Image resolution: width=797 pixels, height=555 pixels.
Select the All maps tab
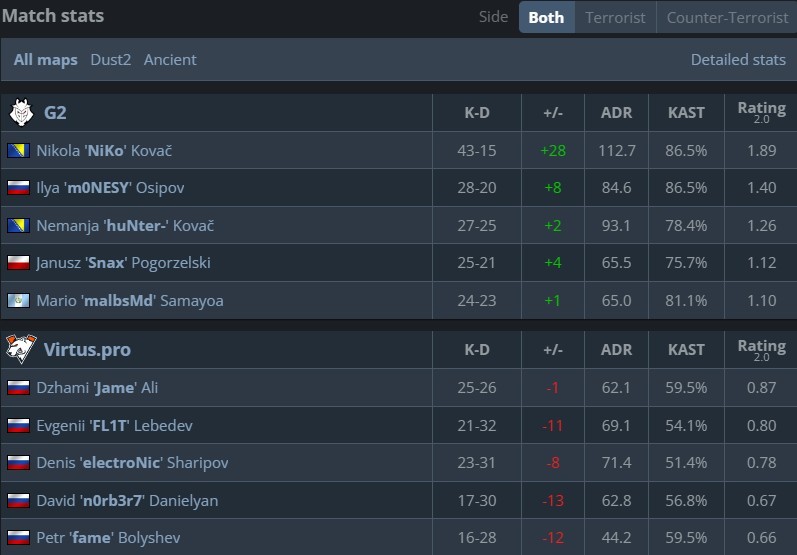click(x=45, y=60)
